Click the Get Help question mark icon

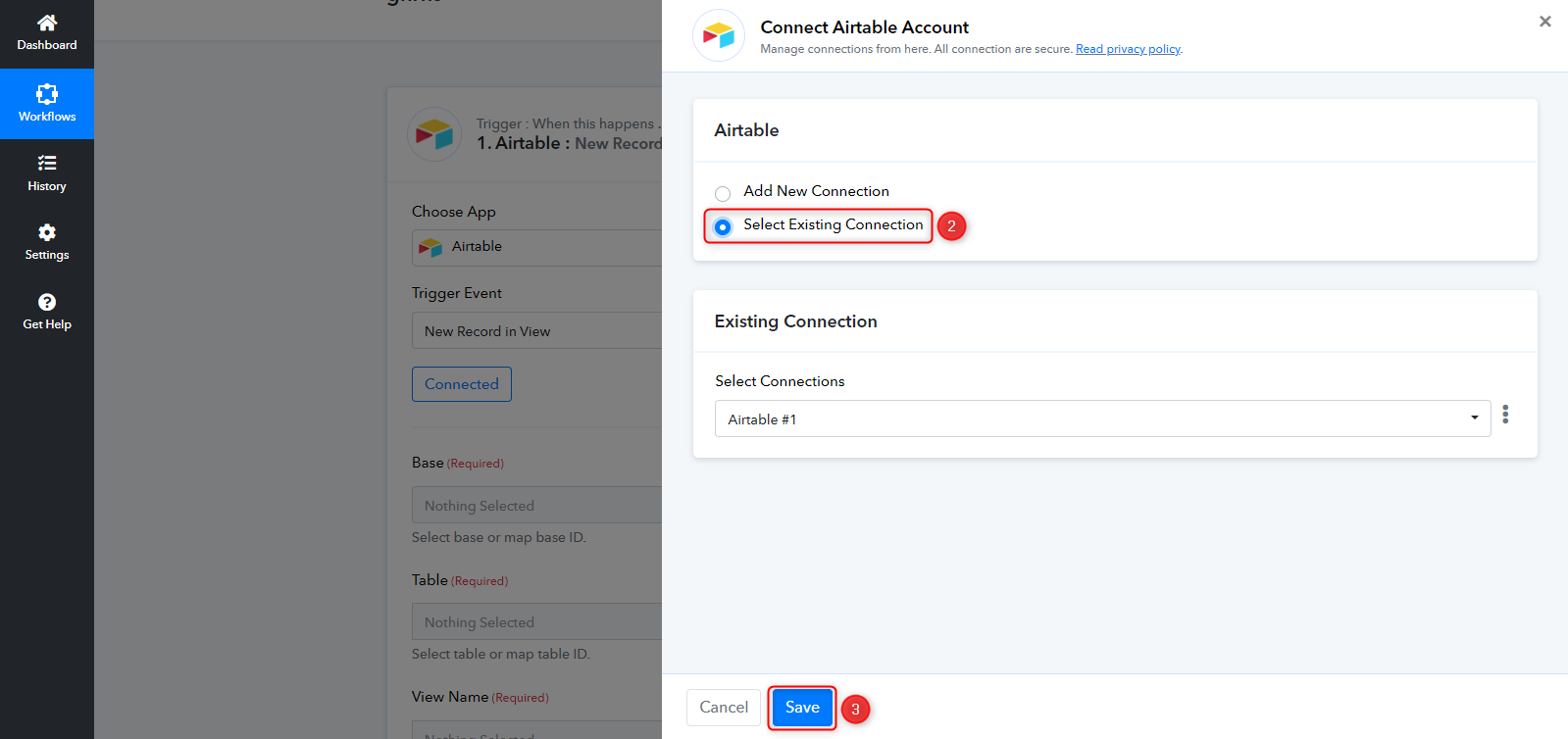click(47, 302)
